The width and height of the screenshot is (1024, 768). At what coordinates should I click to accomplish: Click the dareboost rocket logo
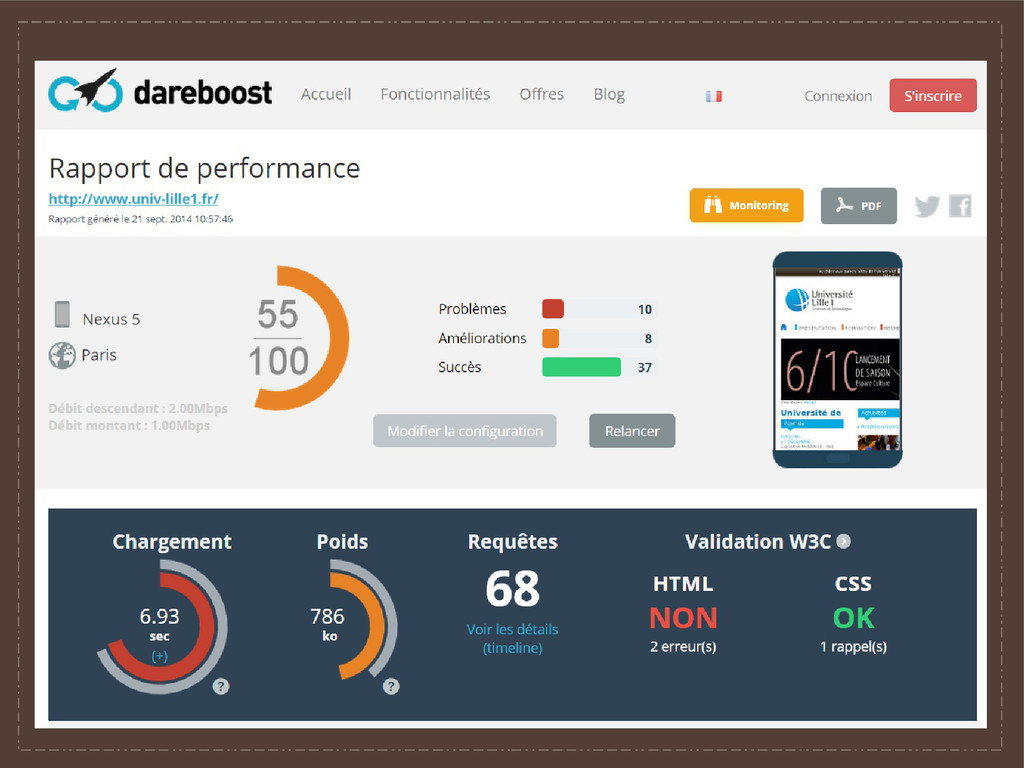click(x=160, y=91)
